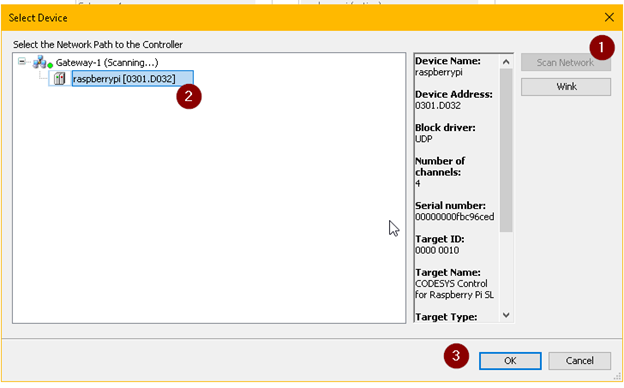Click the Select Device title text
Viewport: 624px width, 388px height.
[38, 18]
